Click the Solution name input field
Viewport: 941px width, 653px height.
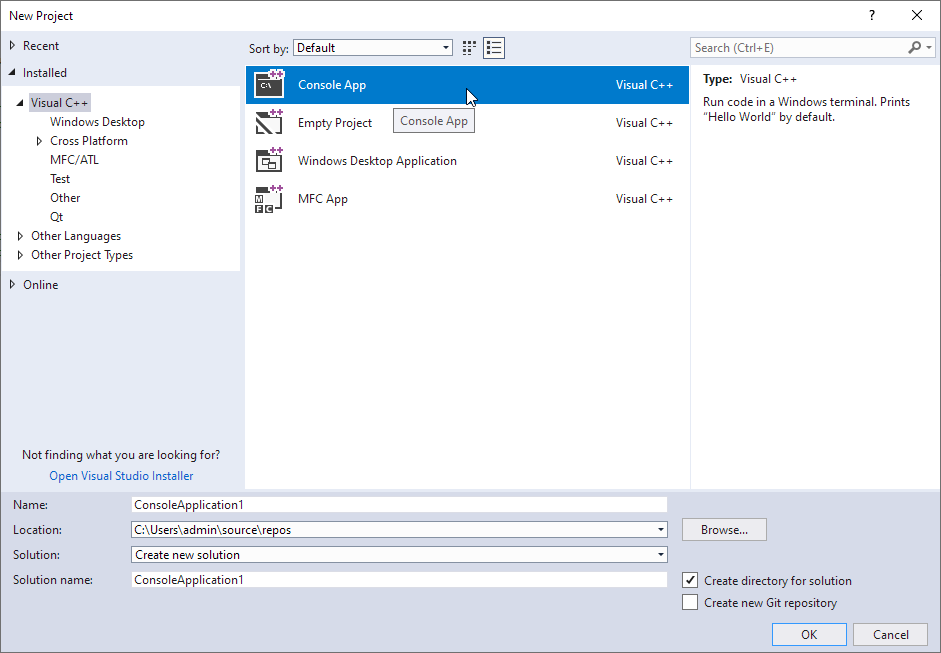point(399,580)
